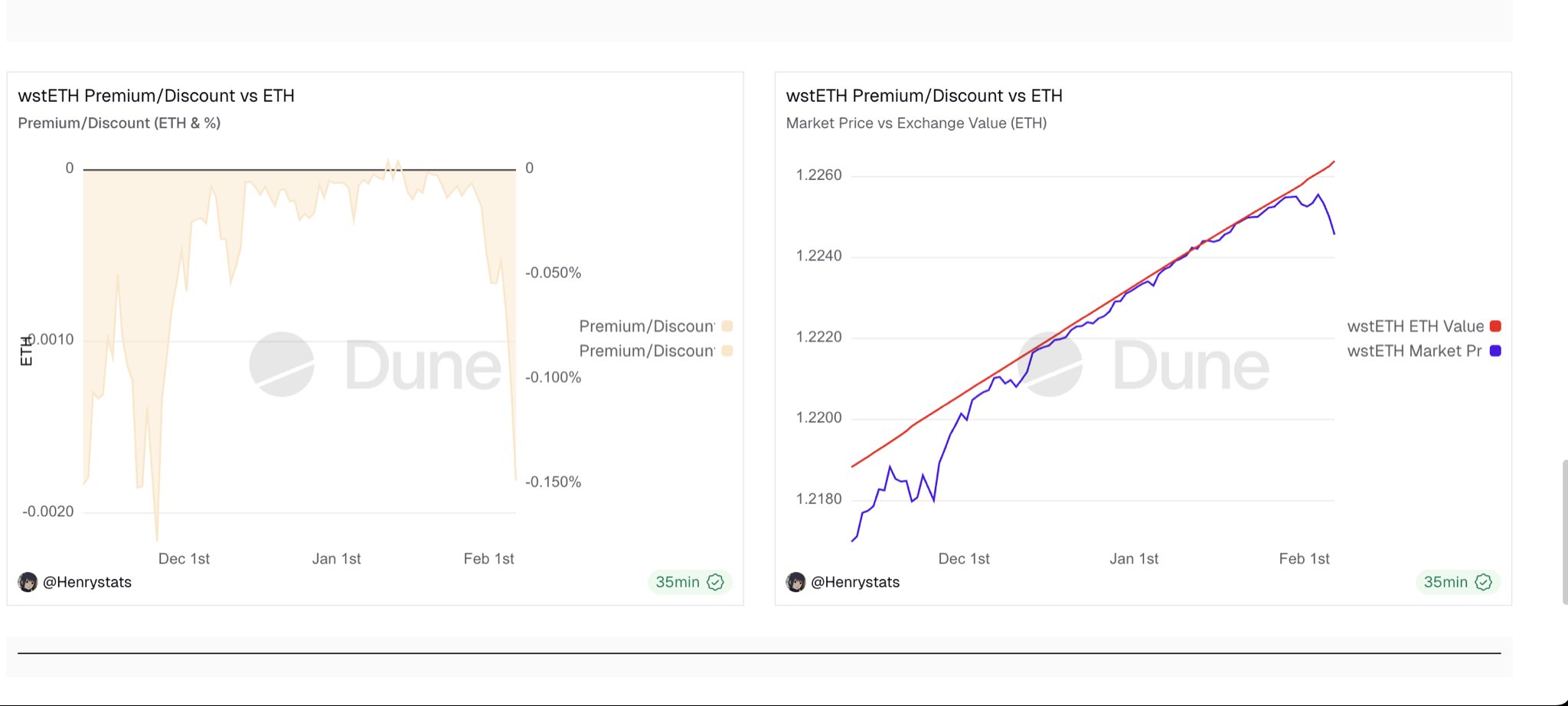Click Dune logo watermark in ETH & % chart

282,364
